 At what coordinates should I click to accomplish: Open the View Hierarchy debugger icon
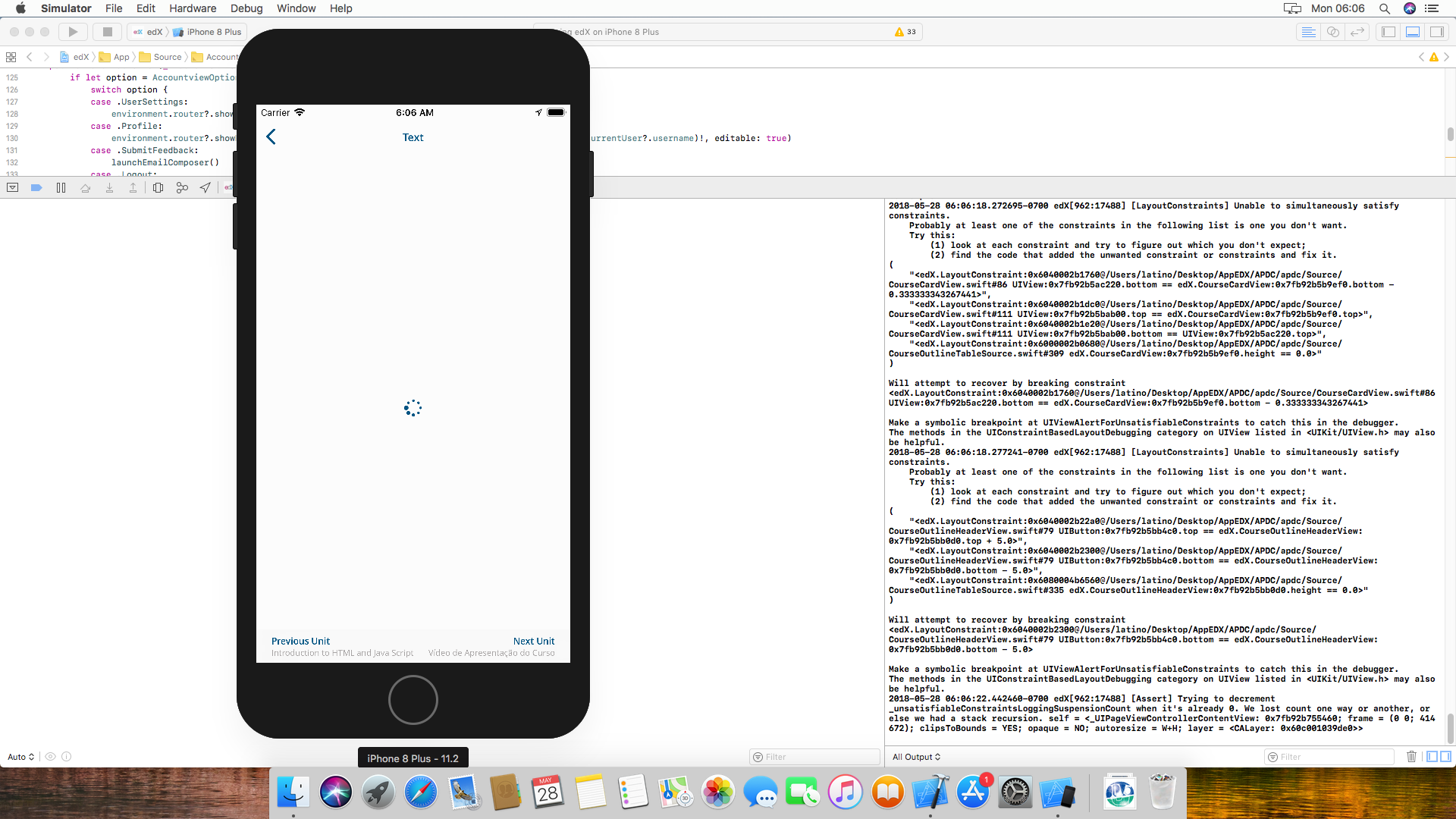tap(158, 187)
